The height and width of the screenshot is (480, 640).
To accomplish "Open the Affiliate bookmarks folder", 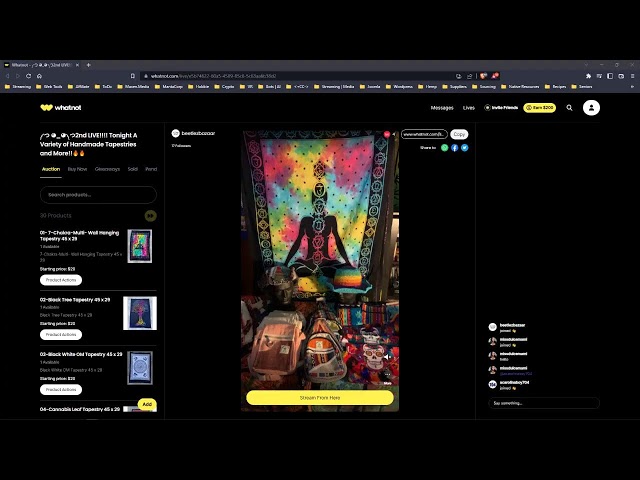I will [x=78, y=87].
